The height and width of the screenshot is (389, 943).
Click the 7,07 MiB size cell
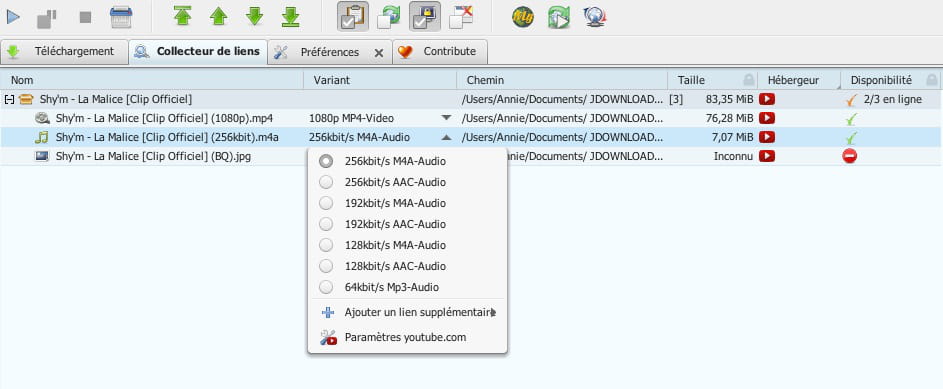click(733, 137)
